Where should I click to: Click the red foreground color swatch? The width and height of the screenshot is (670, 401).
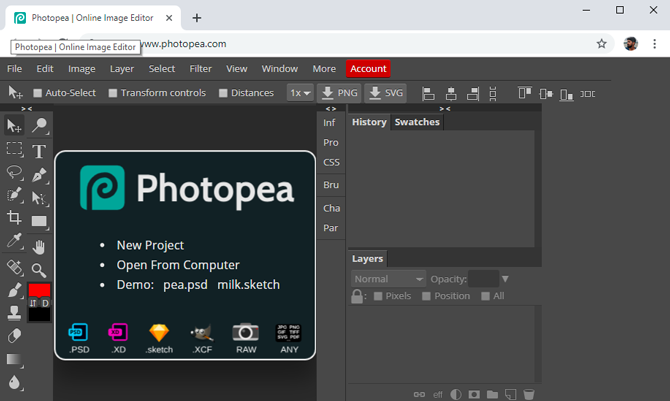pyautogui.click(x=39, y=290)
